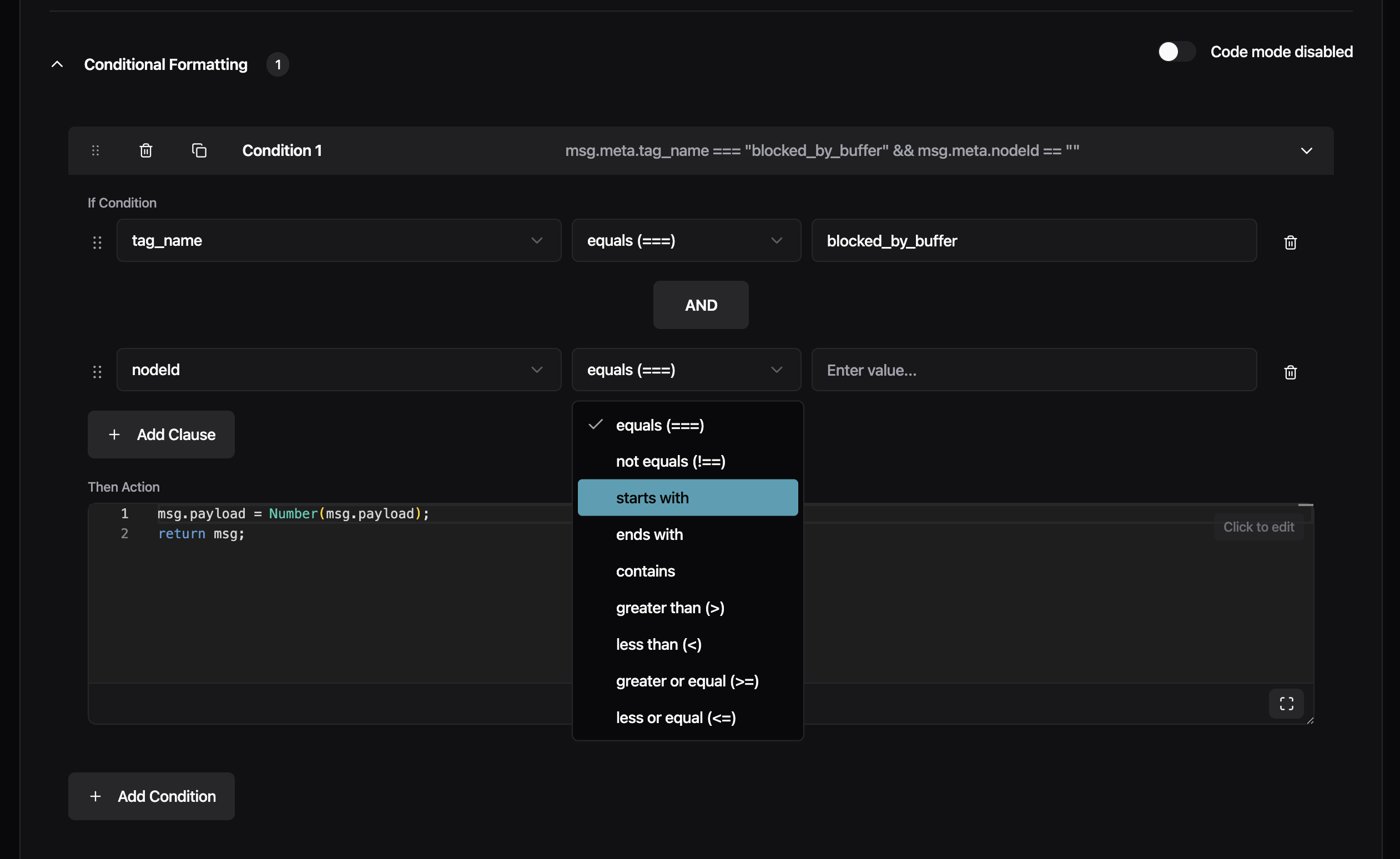Grab the Condition 1 drag handle

coord(95,150)
